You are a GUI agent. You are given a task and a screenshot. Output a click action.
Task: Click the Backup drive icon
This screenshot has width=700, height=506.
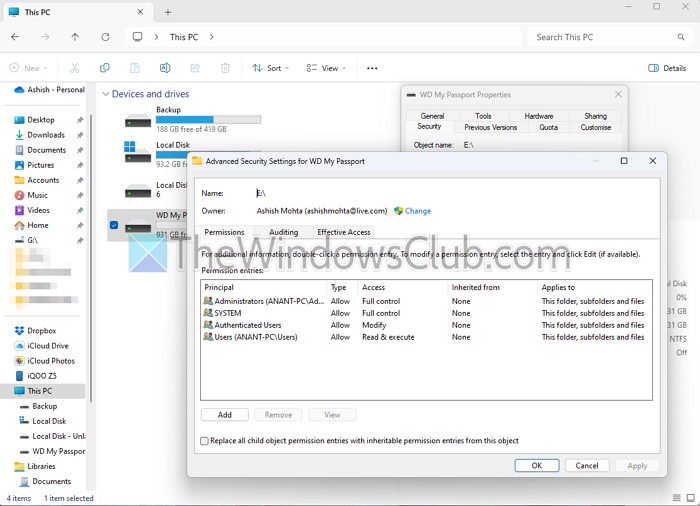click(138, 121)
